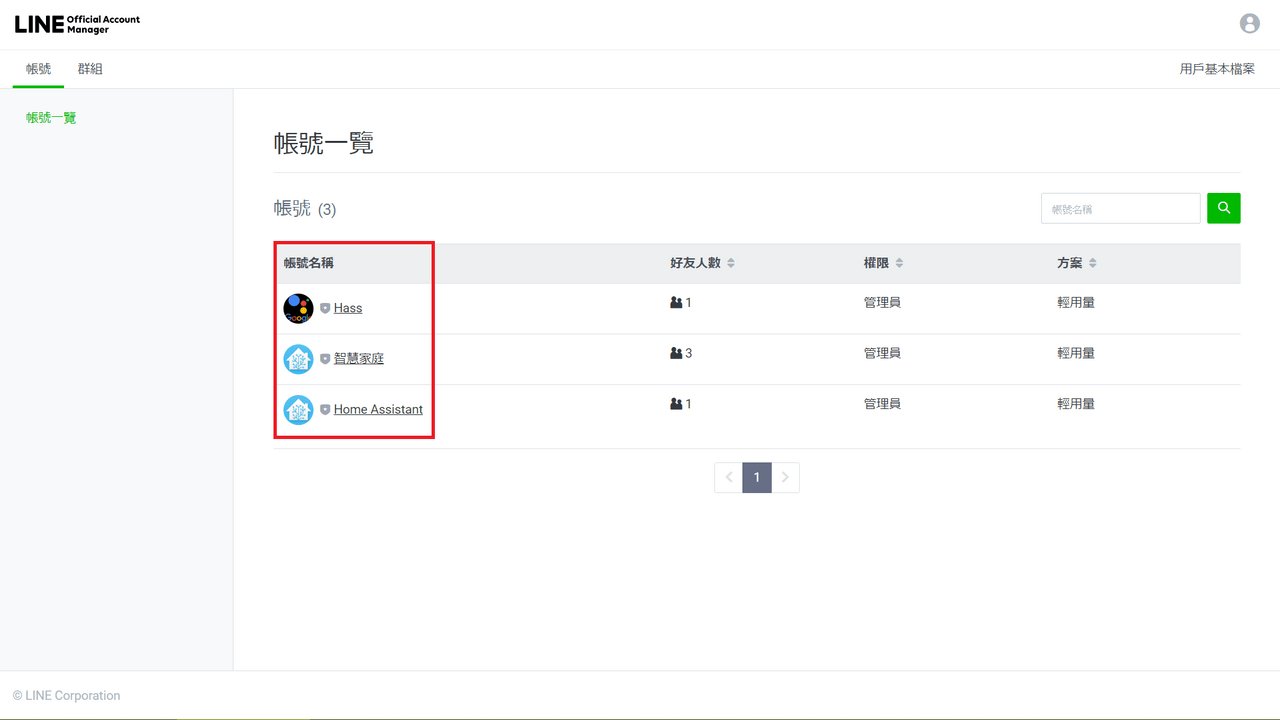Click 管理員 in the 智慧家庭 row
This screenshot has width=1280, height=720.
pos(882,353)
